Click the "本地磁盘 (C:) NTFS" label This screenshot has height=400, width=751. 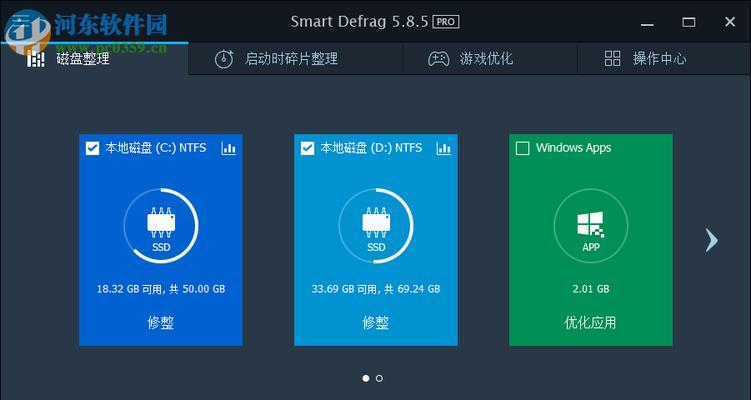pos(156,148)
